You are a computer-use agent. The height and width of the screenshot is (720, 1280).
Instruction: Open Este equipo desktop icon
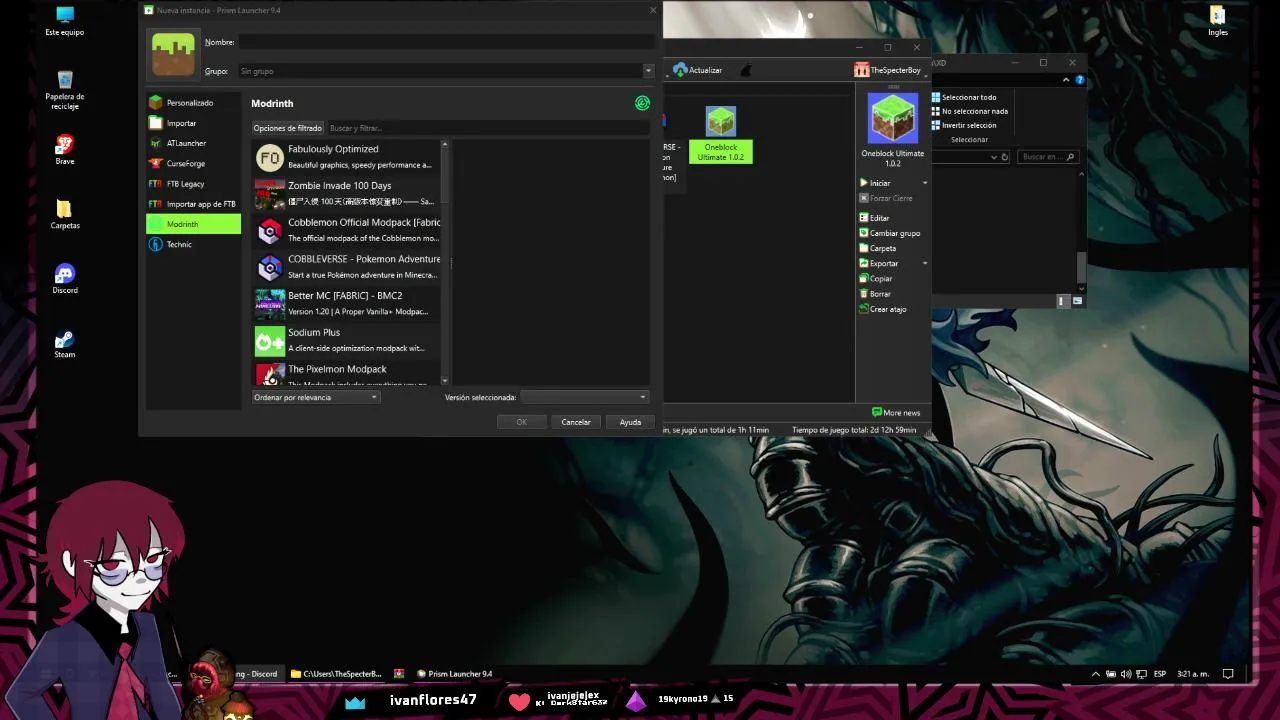point(65,21)
